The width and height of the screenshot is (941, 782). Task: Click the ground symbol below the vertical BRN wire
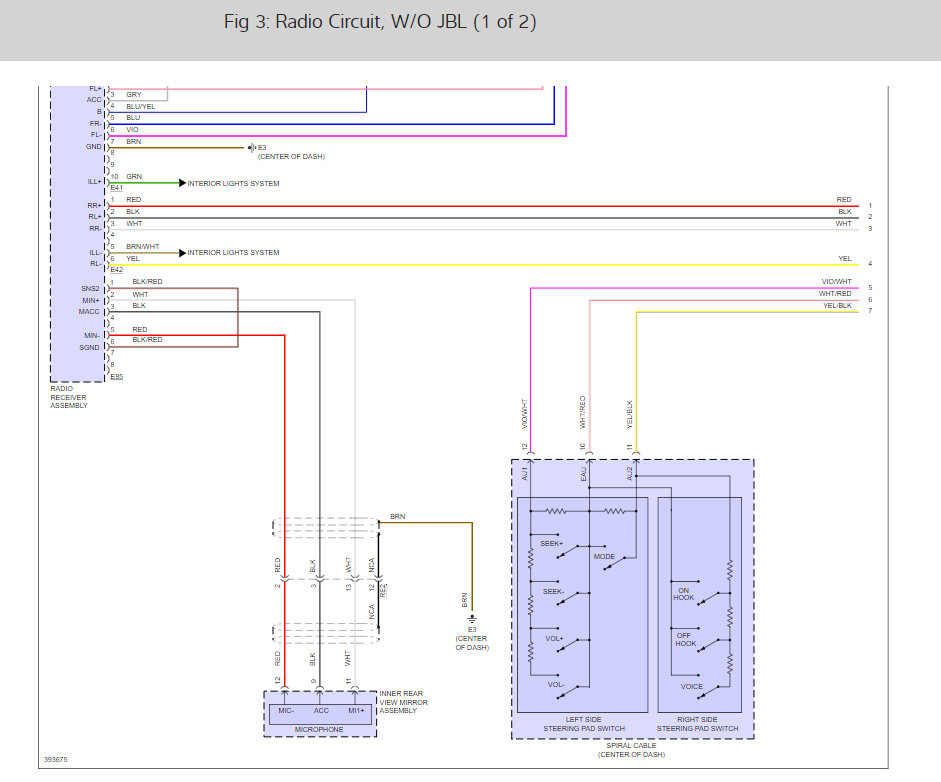[x=472, y=618]
